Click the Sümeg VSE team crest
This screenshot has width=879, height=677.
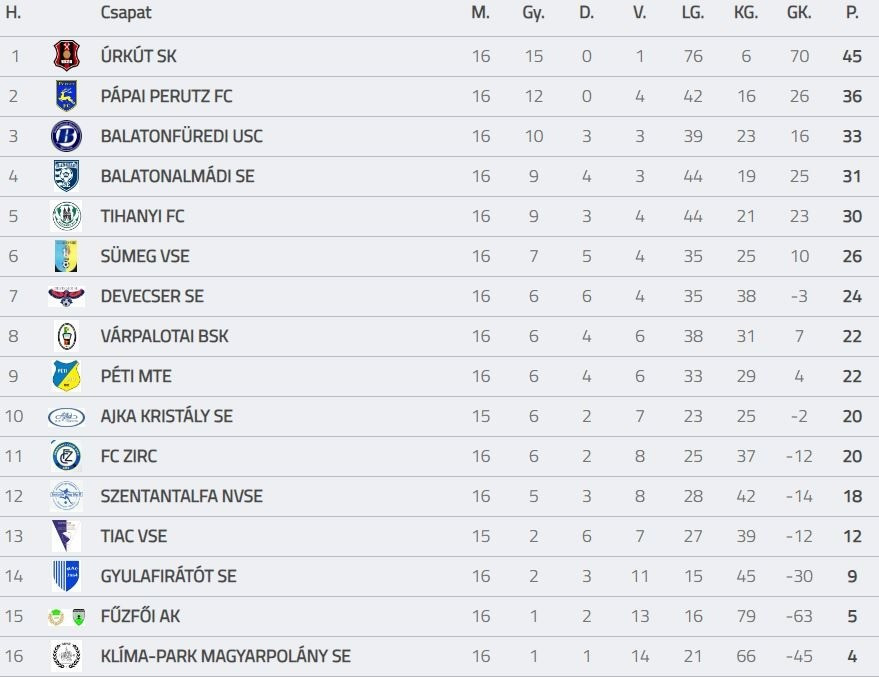tap(66, 256)
